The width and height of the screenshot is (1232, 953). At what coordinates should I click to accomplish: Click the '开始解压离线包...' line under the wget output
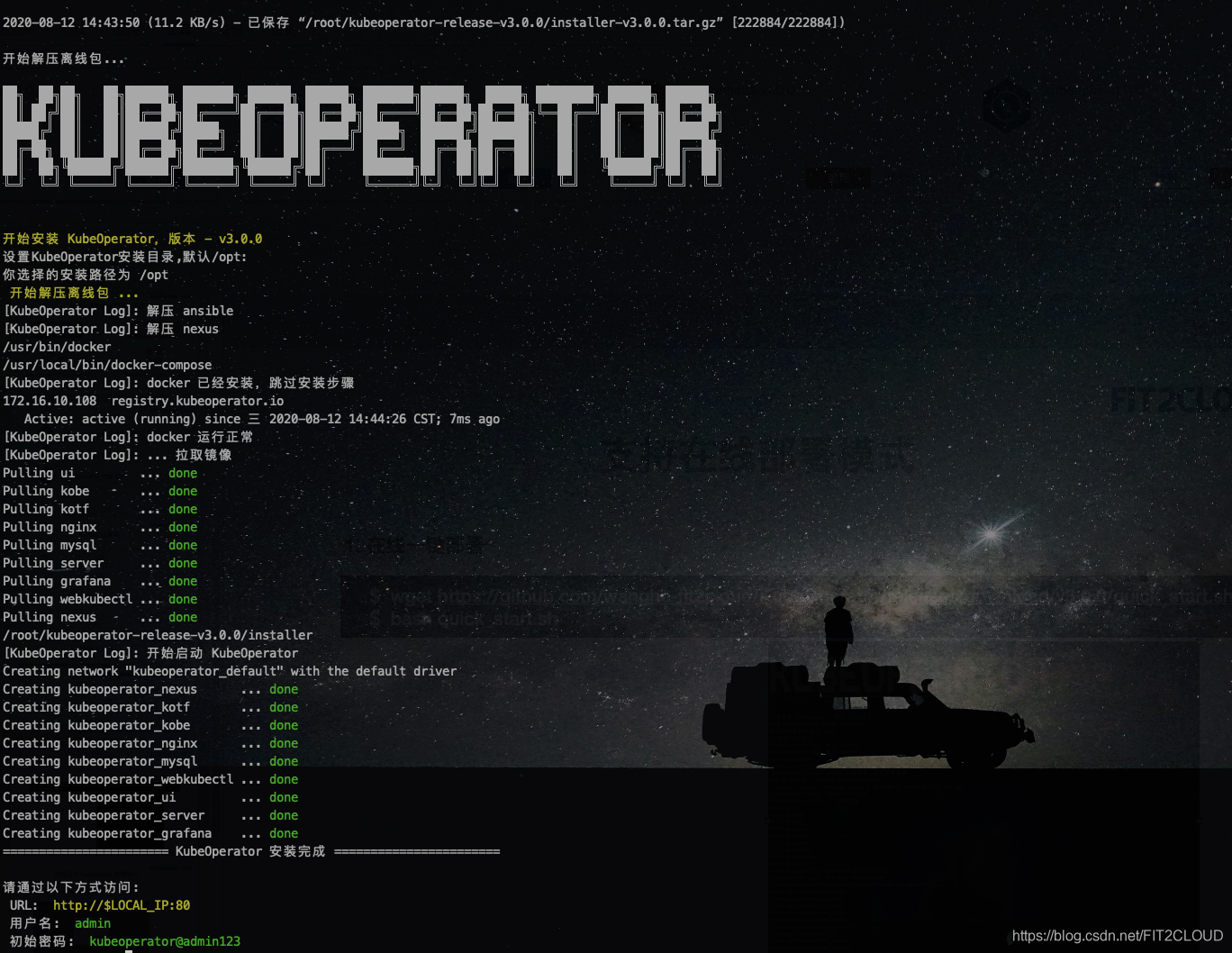(64, 59)
